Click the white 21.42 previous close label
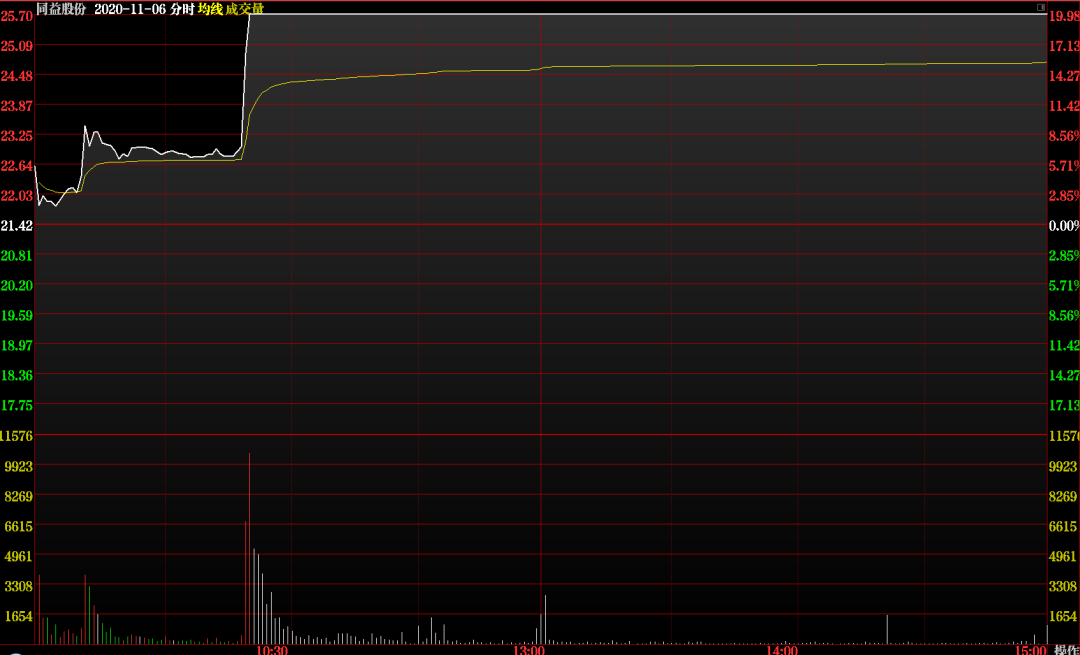Screen dimensions: 1080x655 (x=16, y=225)
